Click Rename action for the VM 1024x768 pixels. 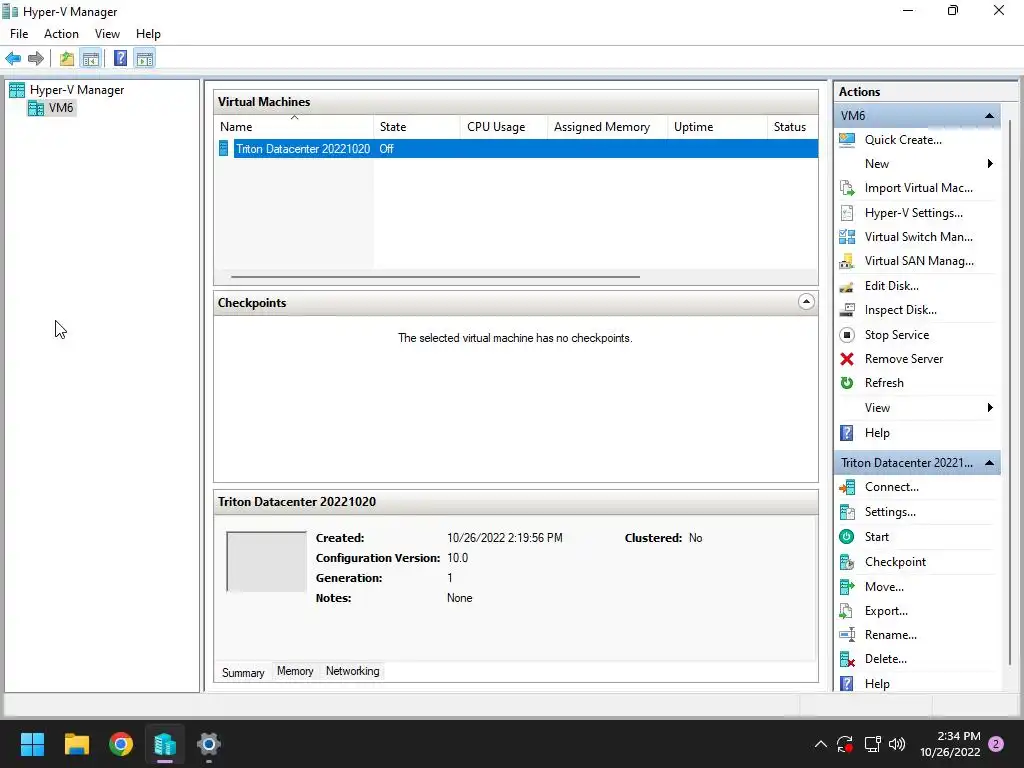(891, 635)
